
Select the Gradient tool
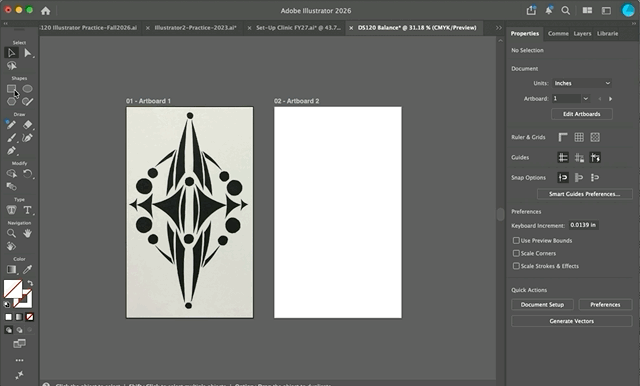pyautogui.click(x=11, y=269)
